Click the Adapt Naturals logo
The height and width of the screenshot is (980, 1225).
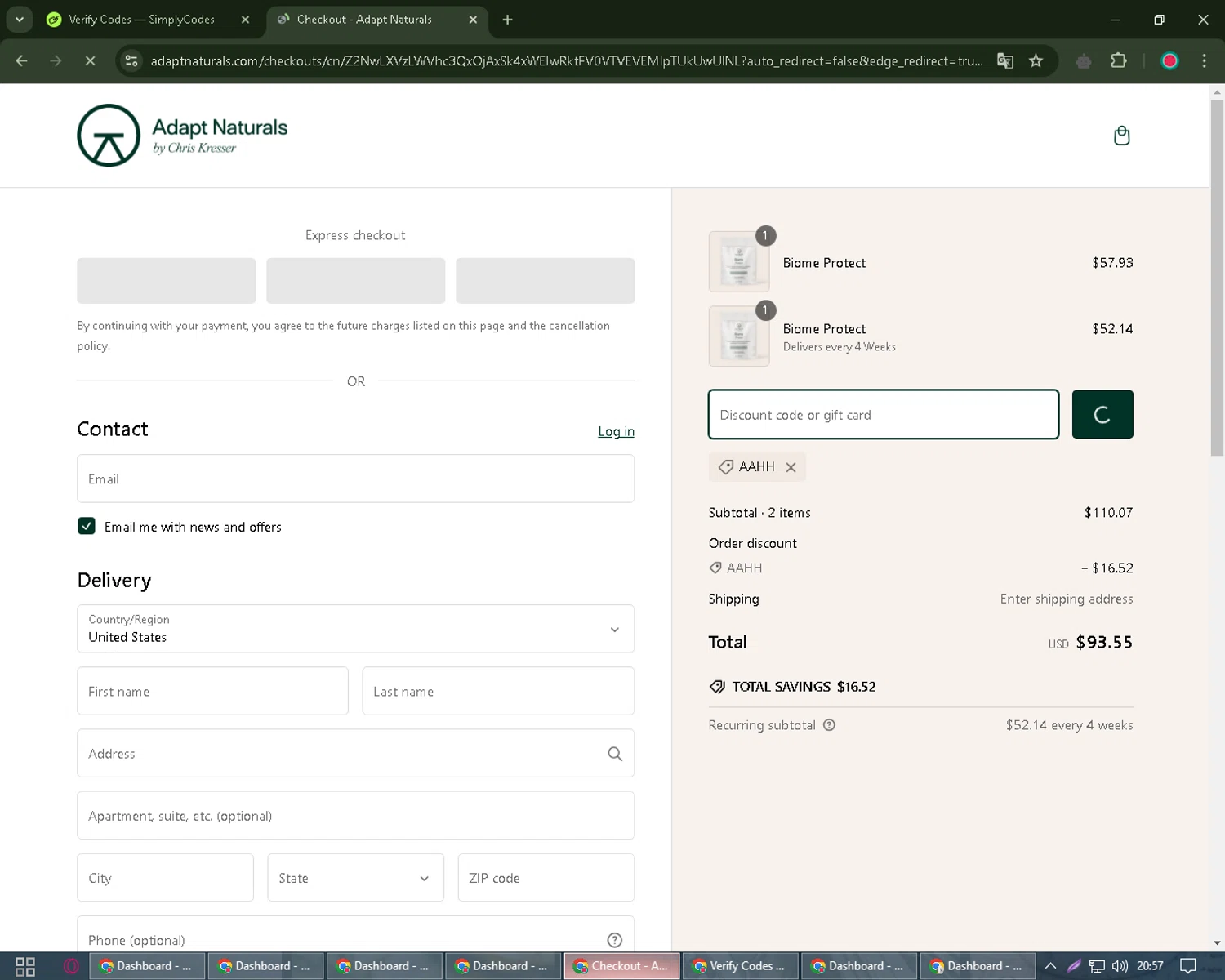pyautogui.click(x=182, y=136)
